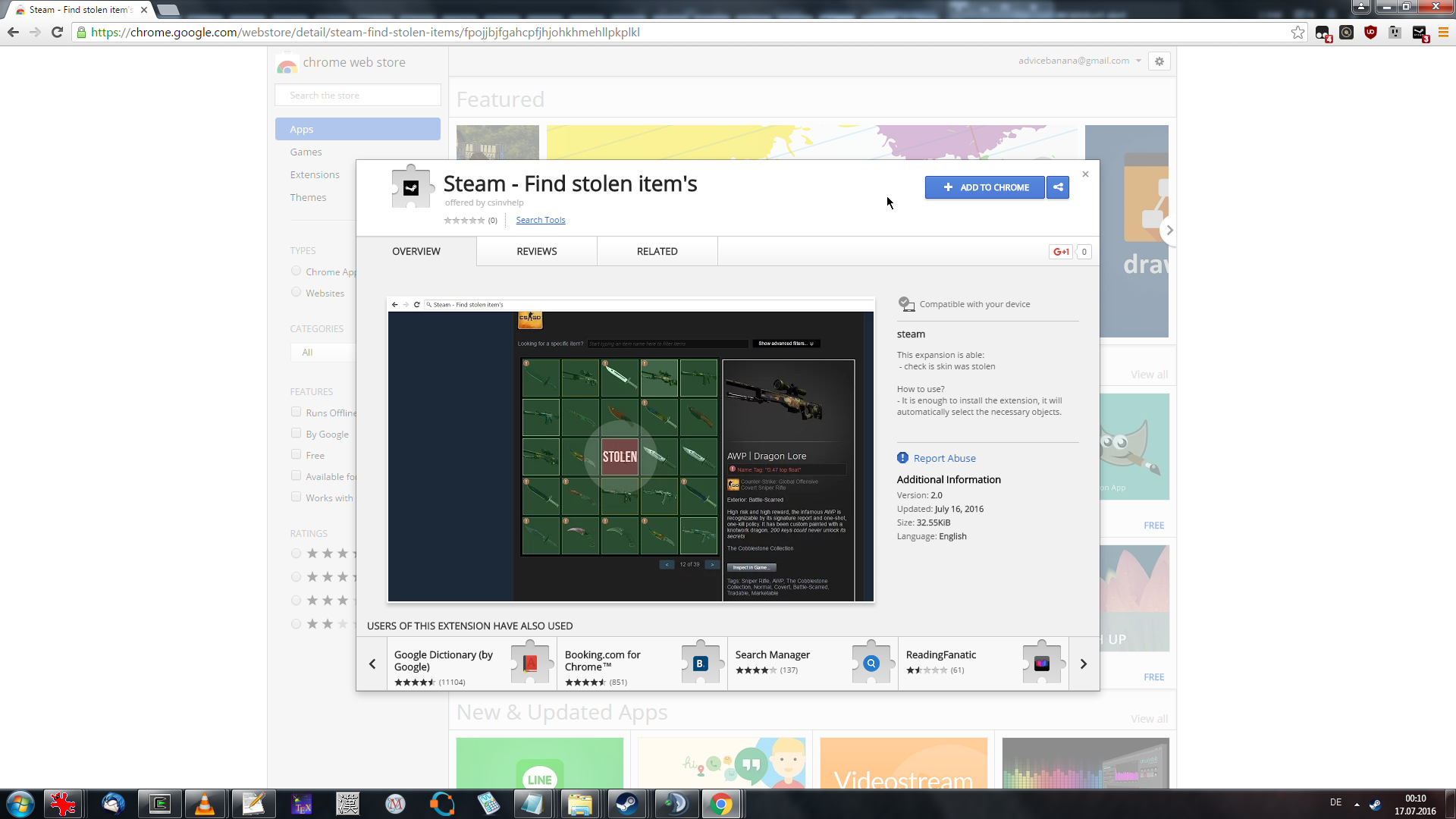The height and width of the screenshot is (819, 1456).
Task: Click the Google +1 icon button
Action: click(1061, 252)
